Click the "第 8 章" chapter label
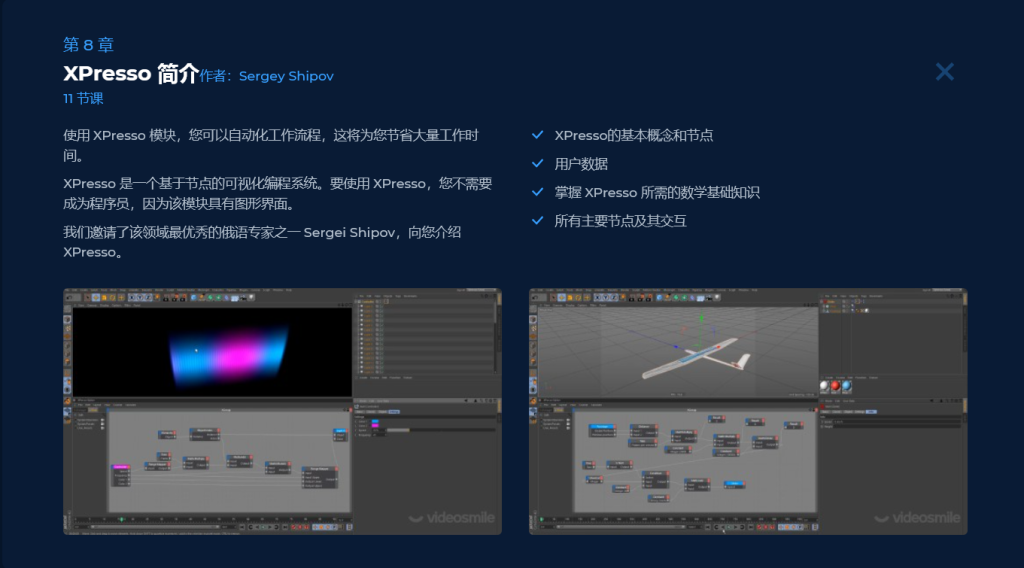This screenshot has height=568, width=1024. point(88,45)
